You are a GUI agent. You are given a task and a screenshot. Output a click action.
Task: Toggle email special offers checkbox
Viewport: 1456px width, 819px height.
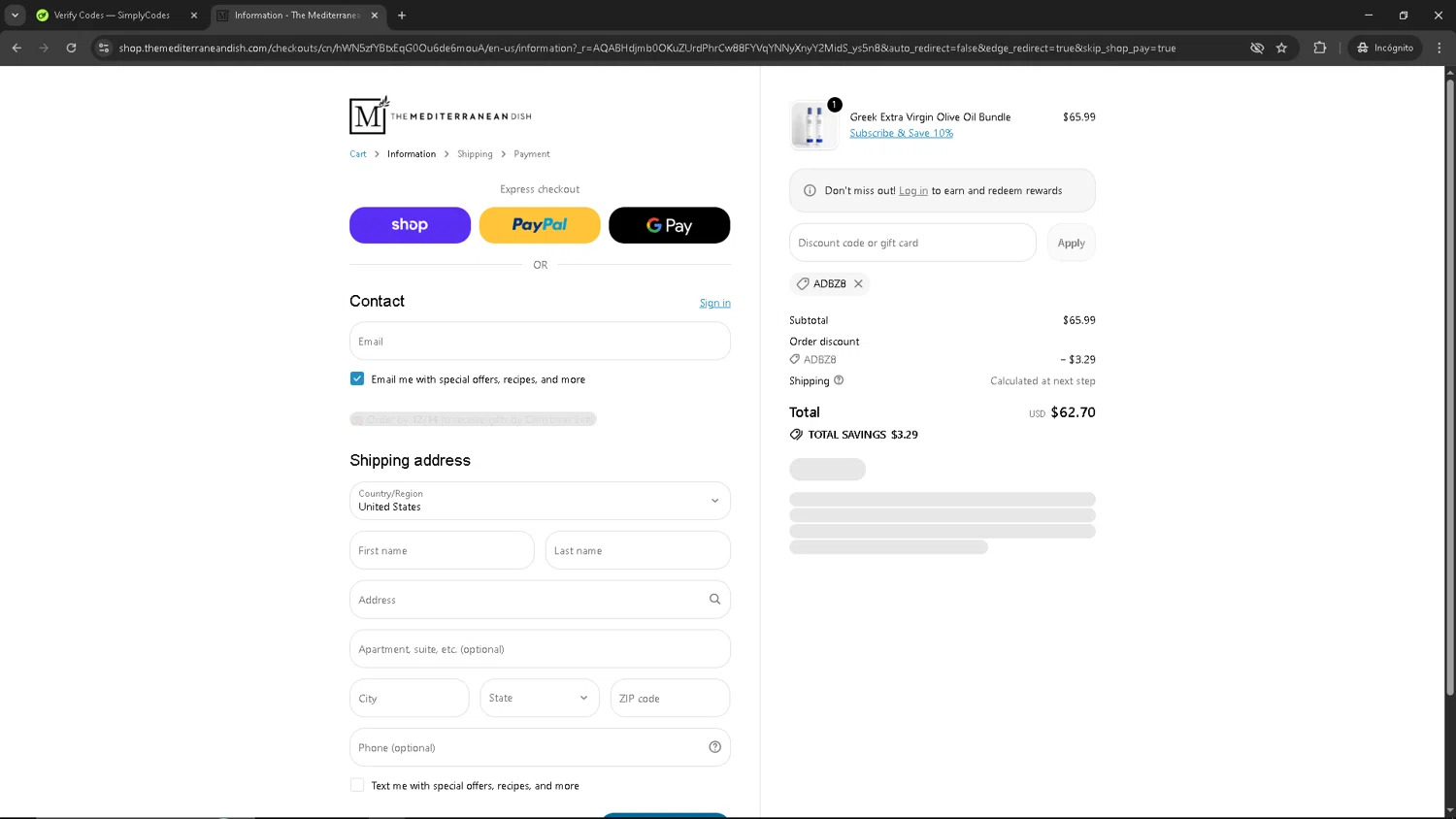coord(357,378)
